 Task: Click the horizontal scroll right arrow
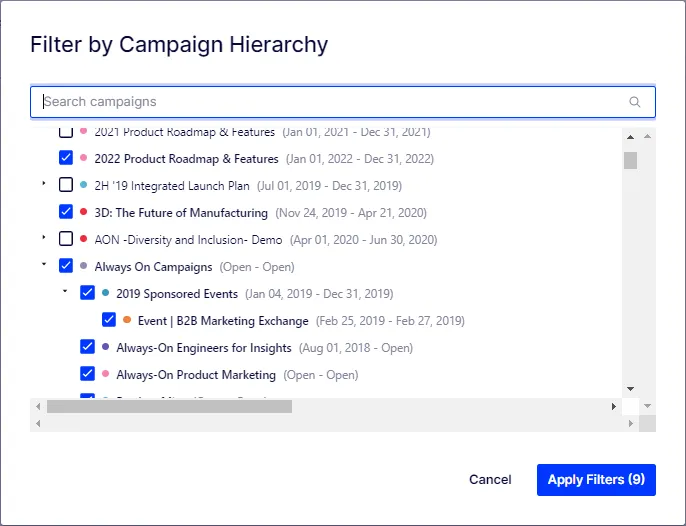(x=614, y=407)
